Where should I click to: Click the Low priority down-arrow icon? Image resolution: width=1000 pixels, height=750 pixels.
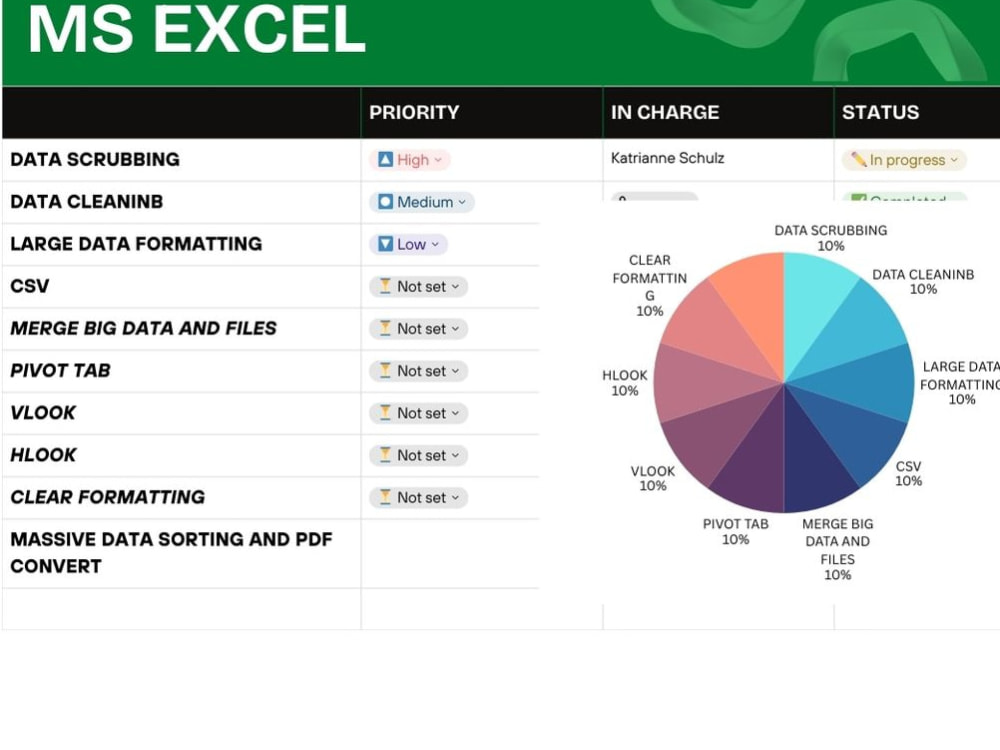click(385, 244)
